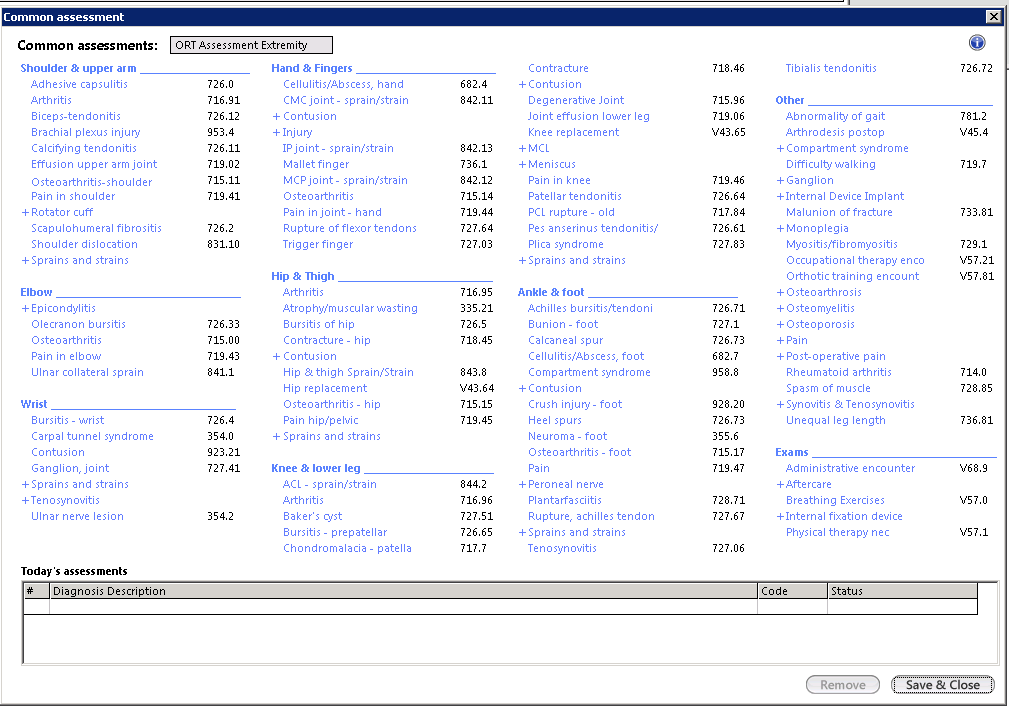Select Ulnar nerve lesion
The height and width of the screenshot is (706, 1009).
pyautogui.click(x=77, y=516)
